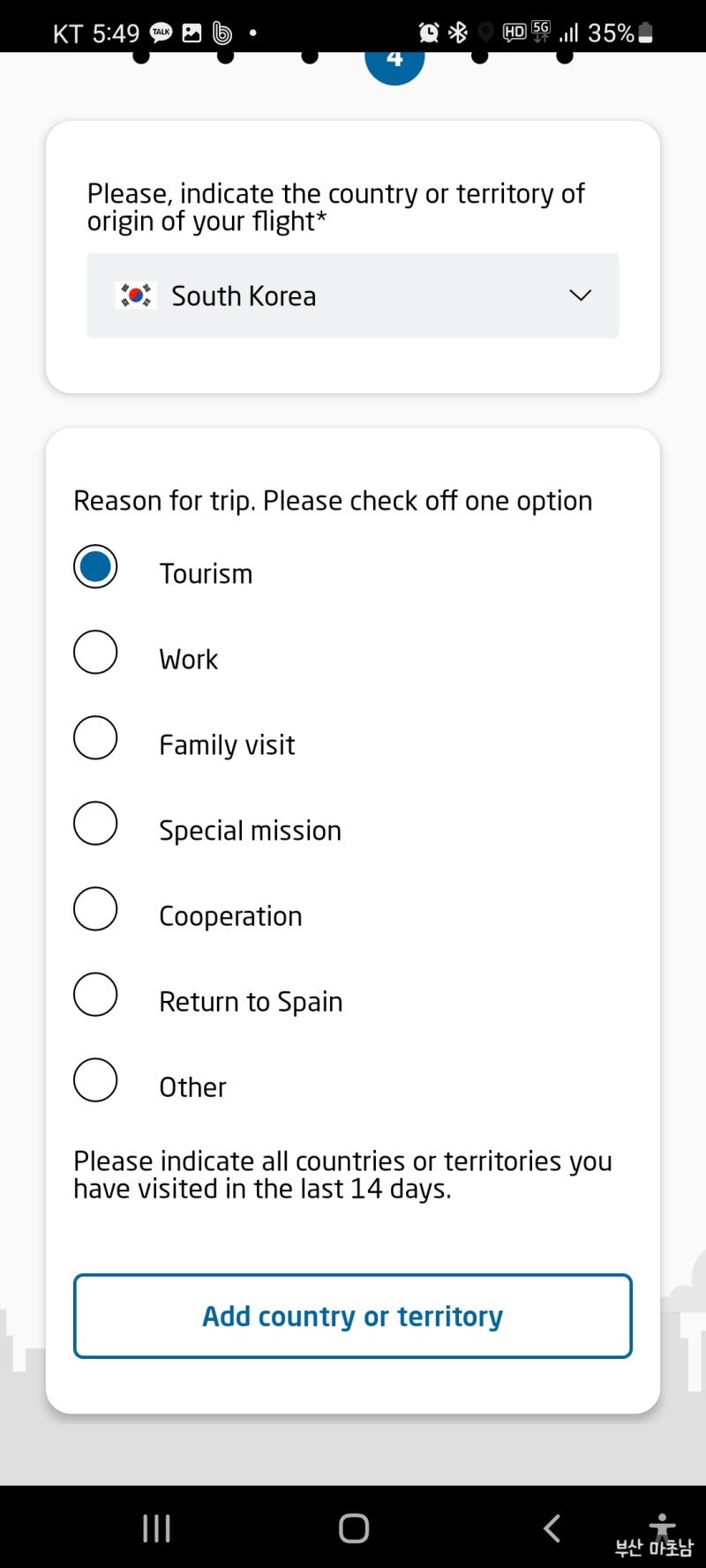Image resolution: width=706 pixels, height=1568 pixels.
Task: Tap the accessibility figure icon
Action: pyautogui.click(x=662, y=1526)
